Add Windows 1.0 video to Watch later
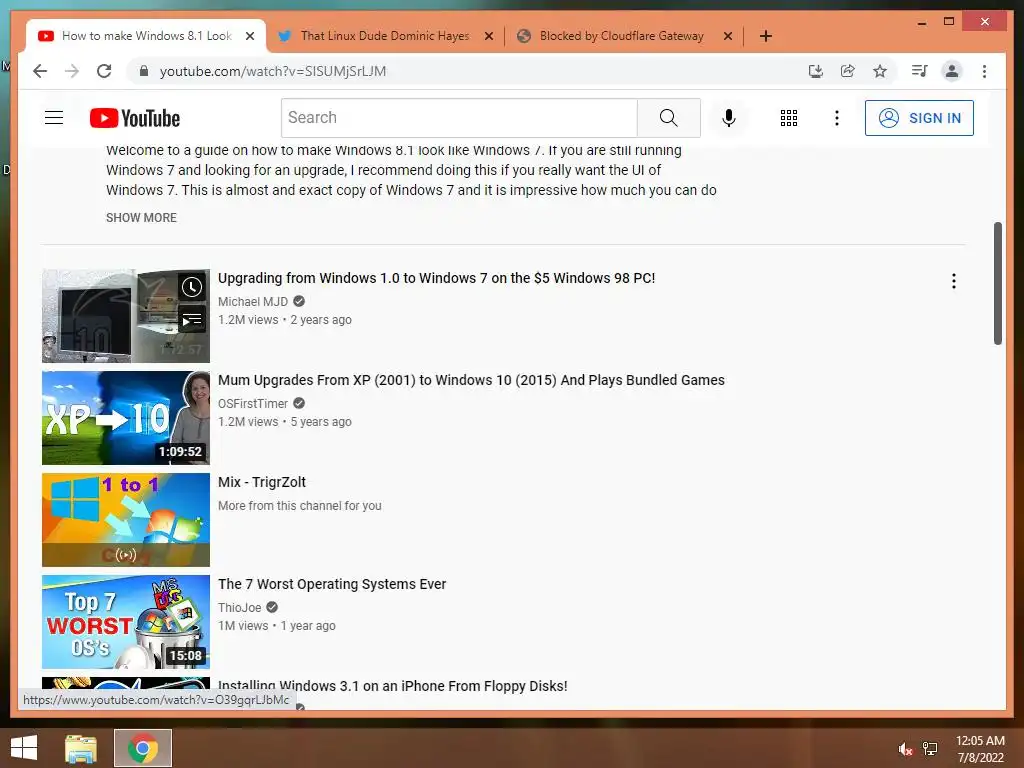Screen dimensions: 1024x768 192,287
